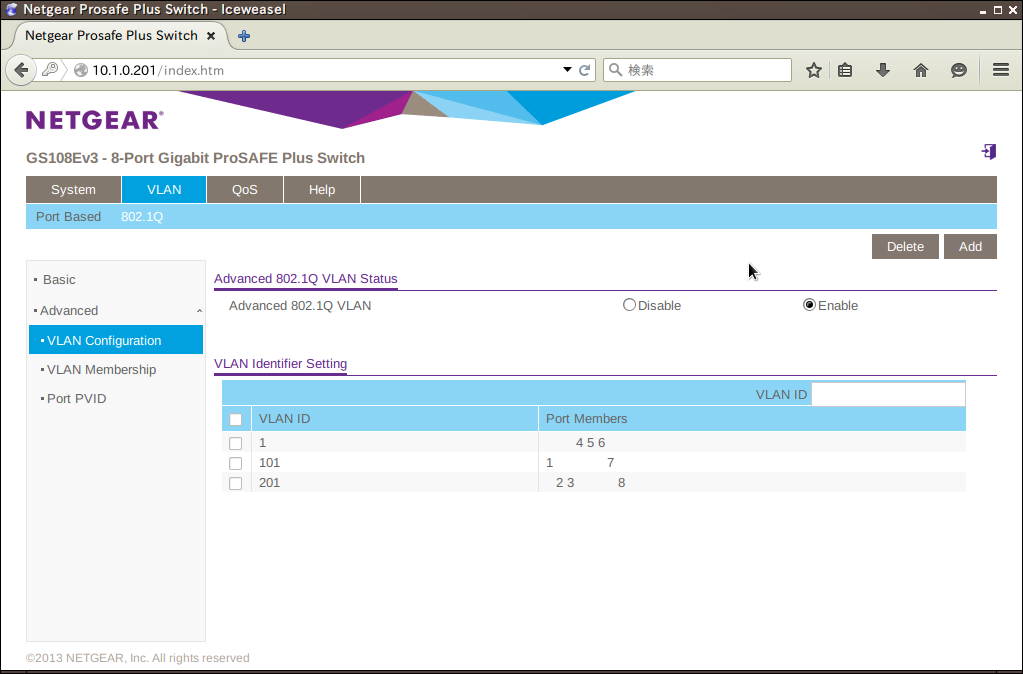Click the globe site identity icon
Screen dimensions: 1023x674
pyautogui.click(x=81, y=70)
